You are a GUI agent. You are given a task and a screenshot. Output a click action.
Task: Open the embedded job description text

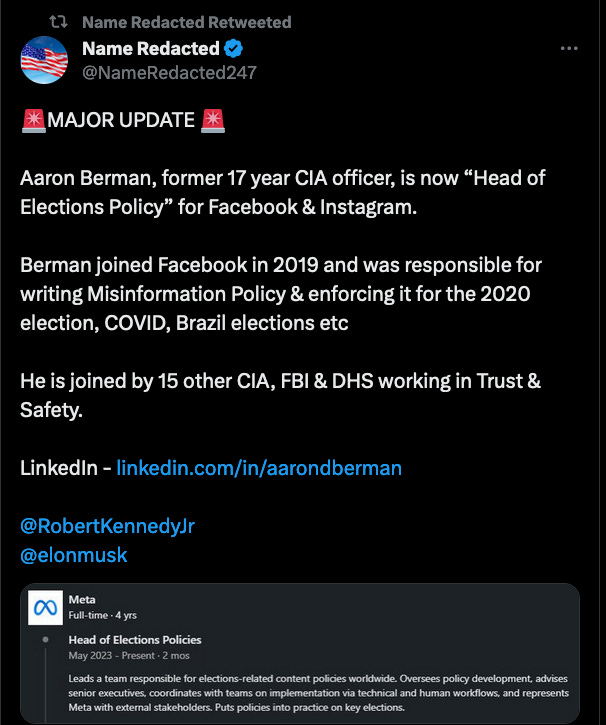318,693
